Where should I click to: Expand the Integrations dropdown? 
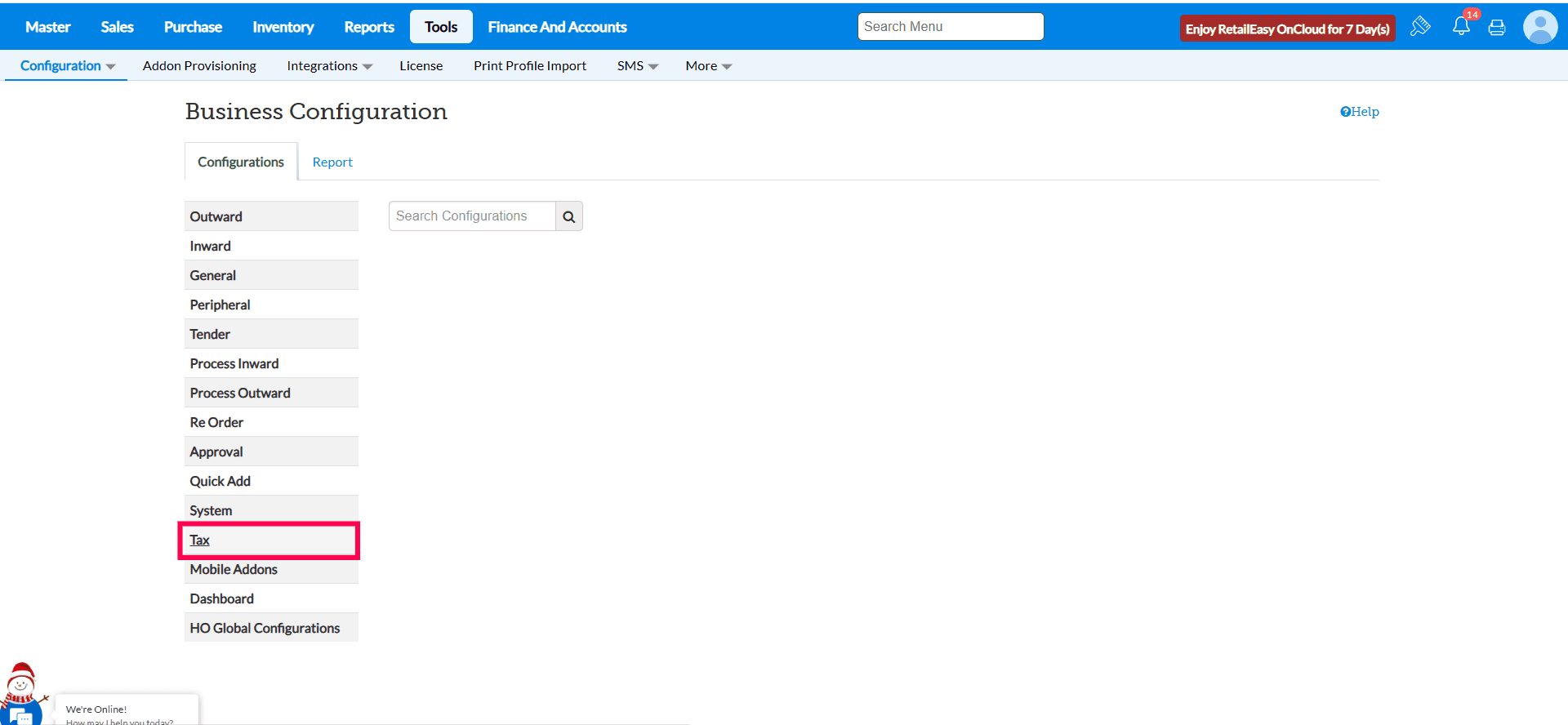(329, 66)
